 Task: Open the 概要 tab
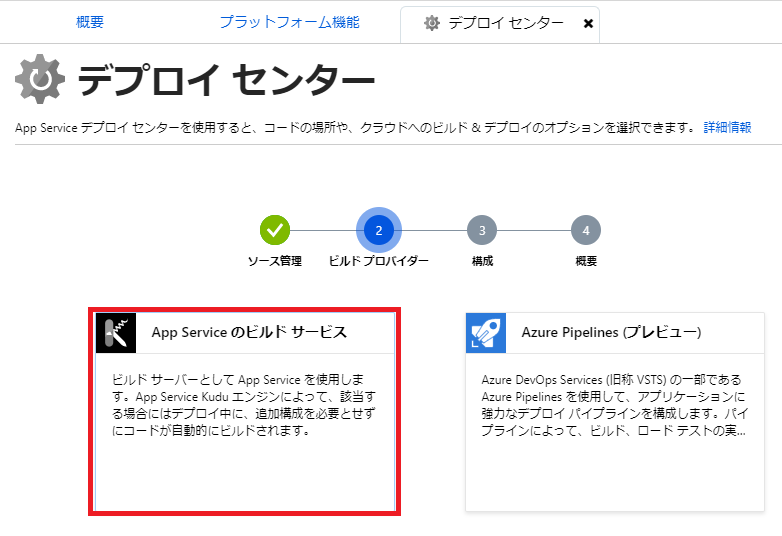click(x=90, y=22)
